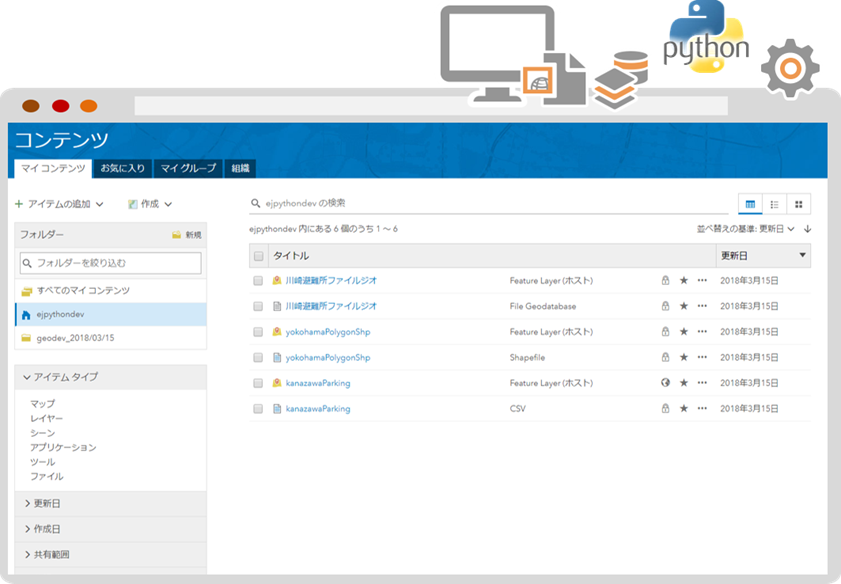
Task: Click lock icon for yokohamaPolygonShp Feature Layer
Action: point(665,331)
